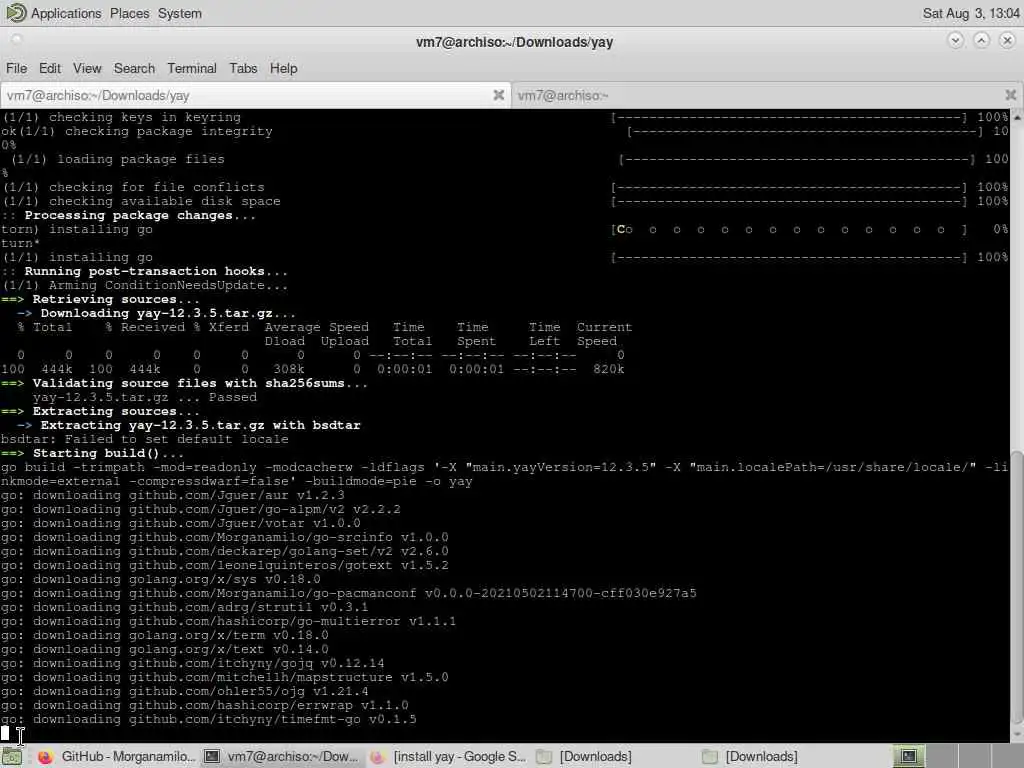Click 'yay-12.3.5.tar.gz ... Passed' line
Image resolution: width=1024 pixels, height=768 pixels.
[x=144, y=397]
